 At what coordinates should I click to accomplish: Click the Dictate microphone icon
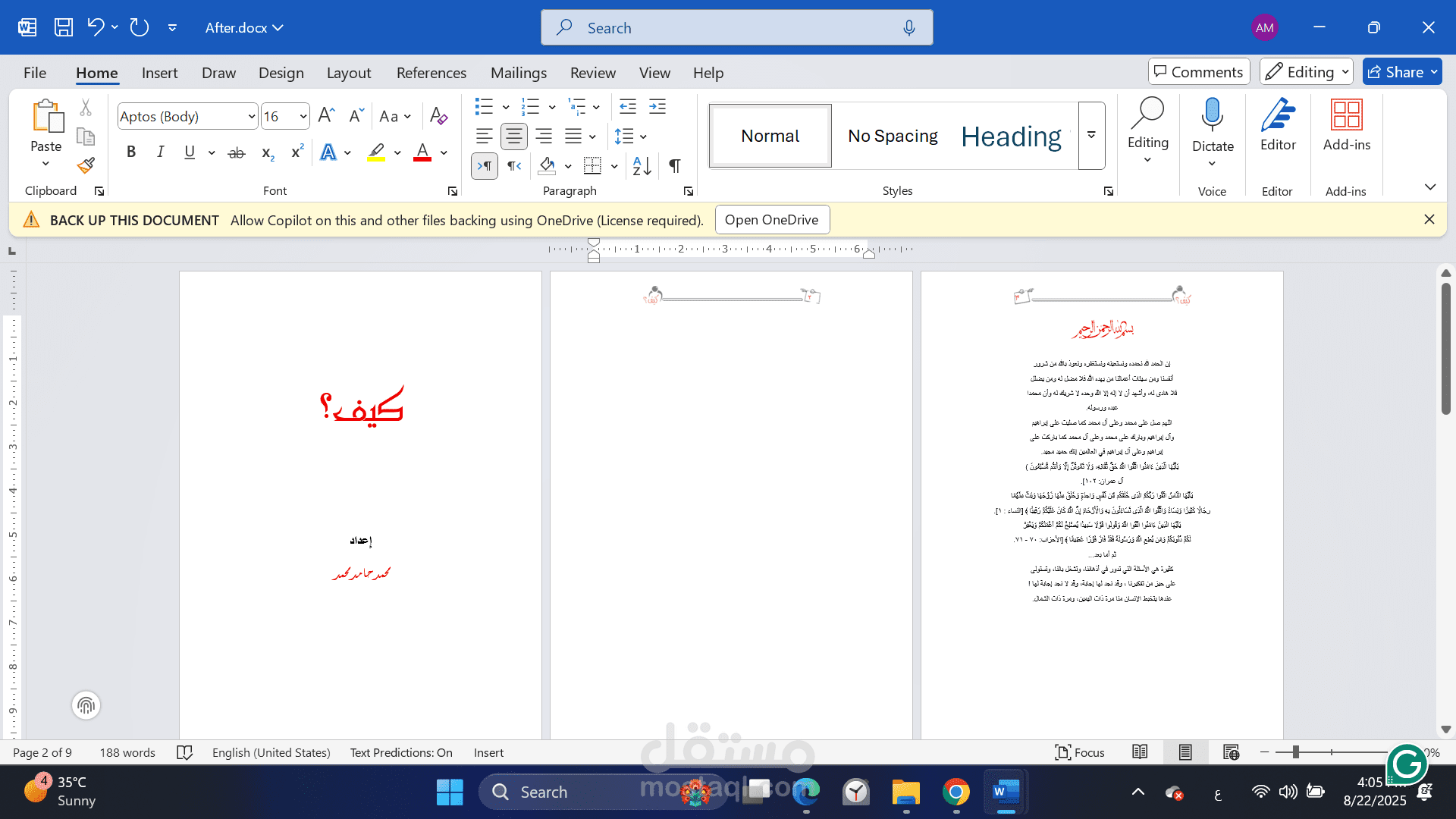(1212, 115)
